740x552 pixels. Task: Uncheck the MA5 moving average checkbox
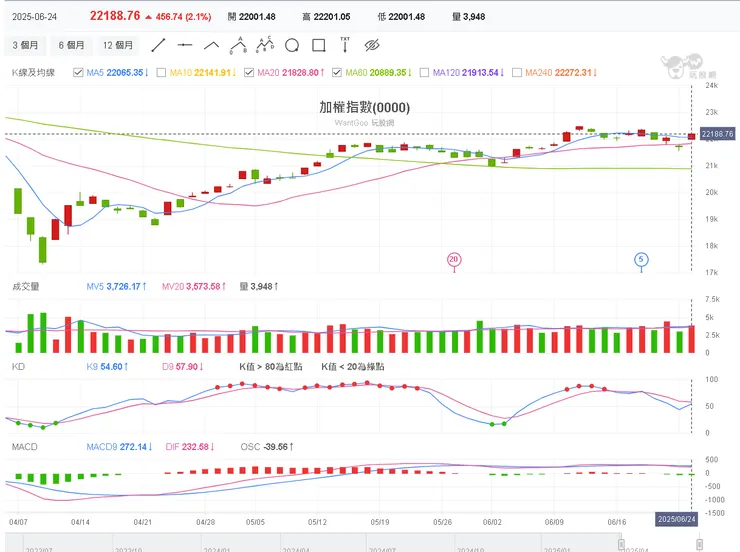tap(78, 73)
